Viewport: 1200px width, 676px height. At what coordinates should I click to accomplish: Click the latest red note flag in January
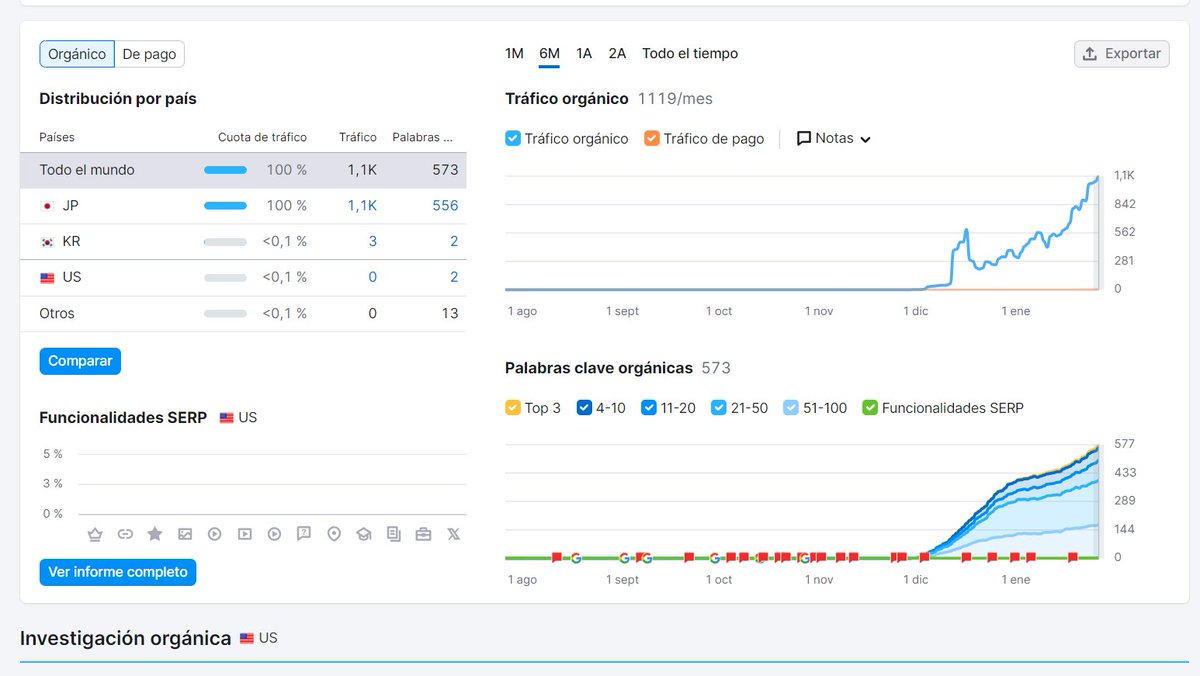1073,557
